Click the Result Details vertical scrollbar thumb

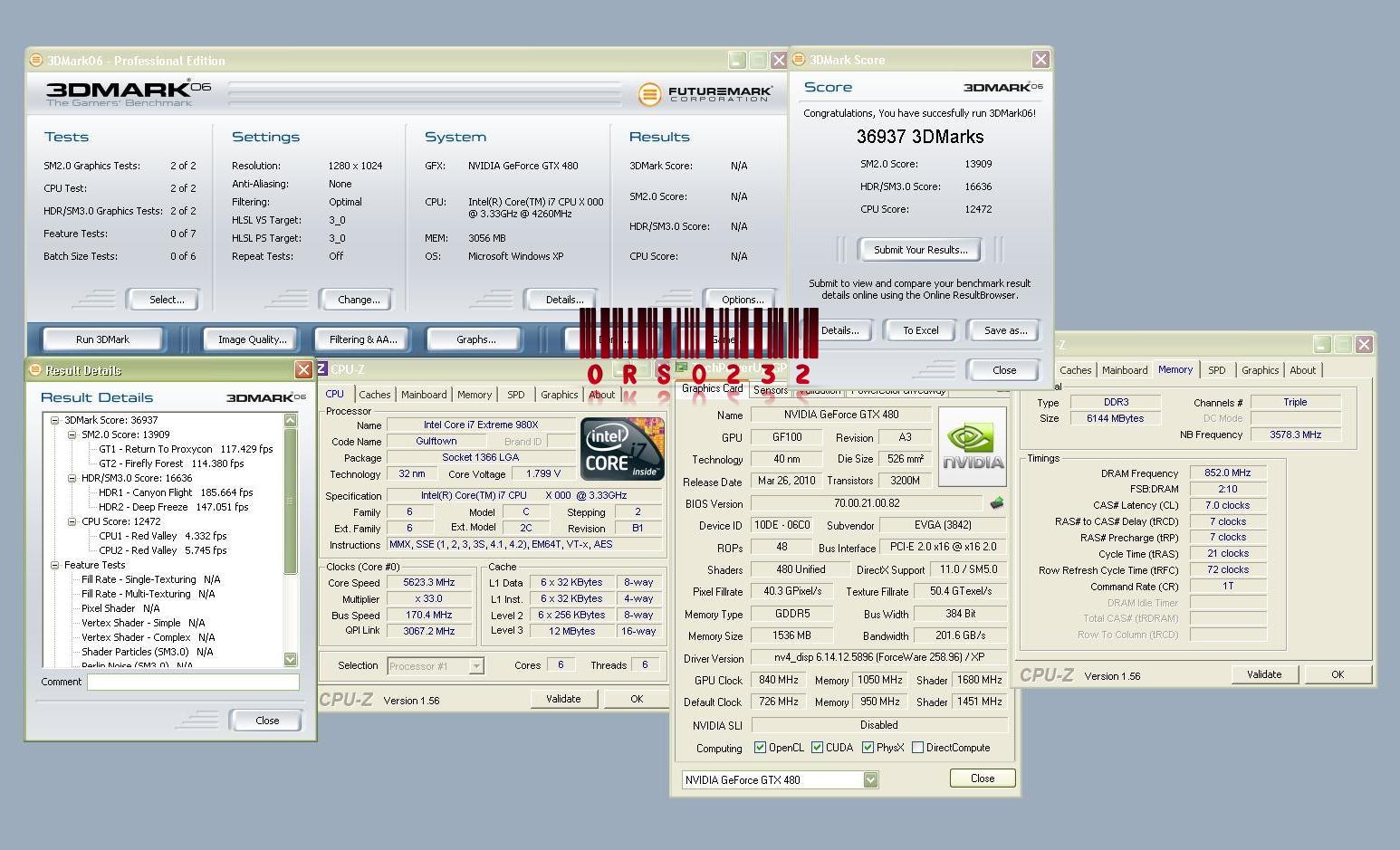(291, 501)
